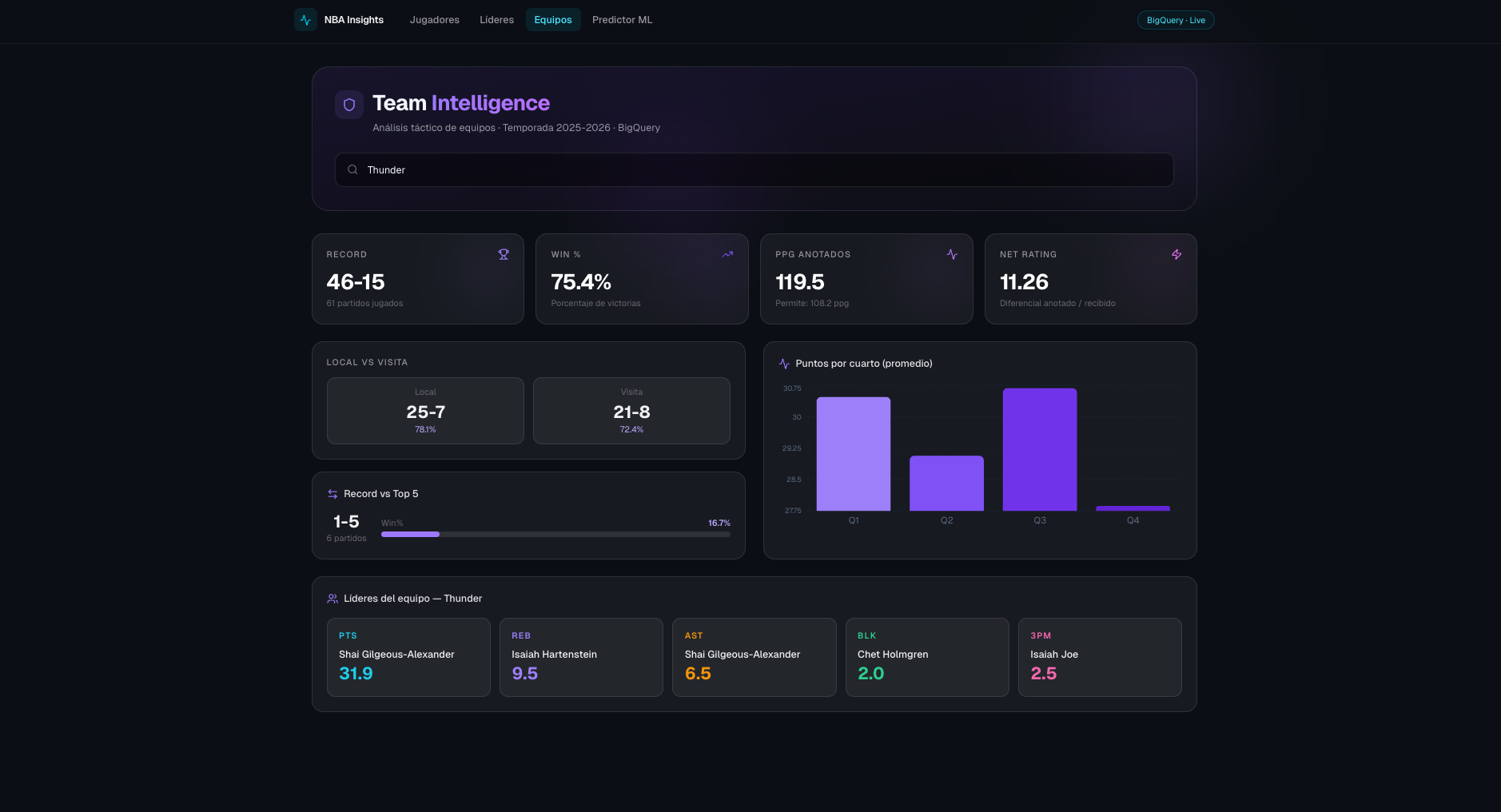Click the 72.4% visita win rate
The height and width of the screenshot is (812, 1501).
coord(631,430)
